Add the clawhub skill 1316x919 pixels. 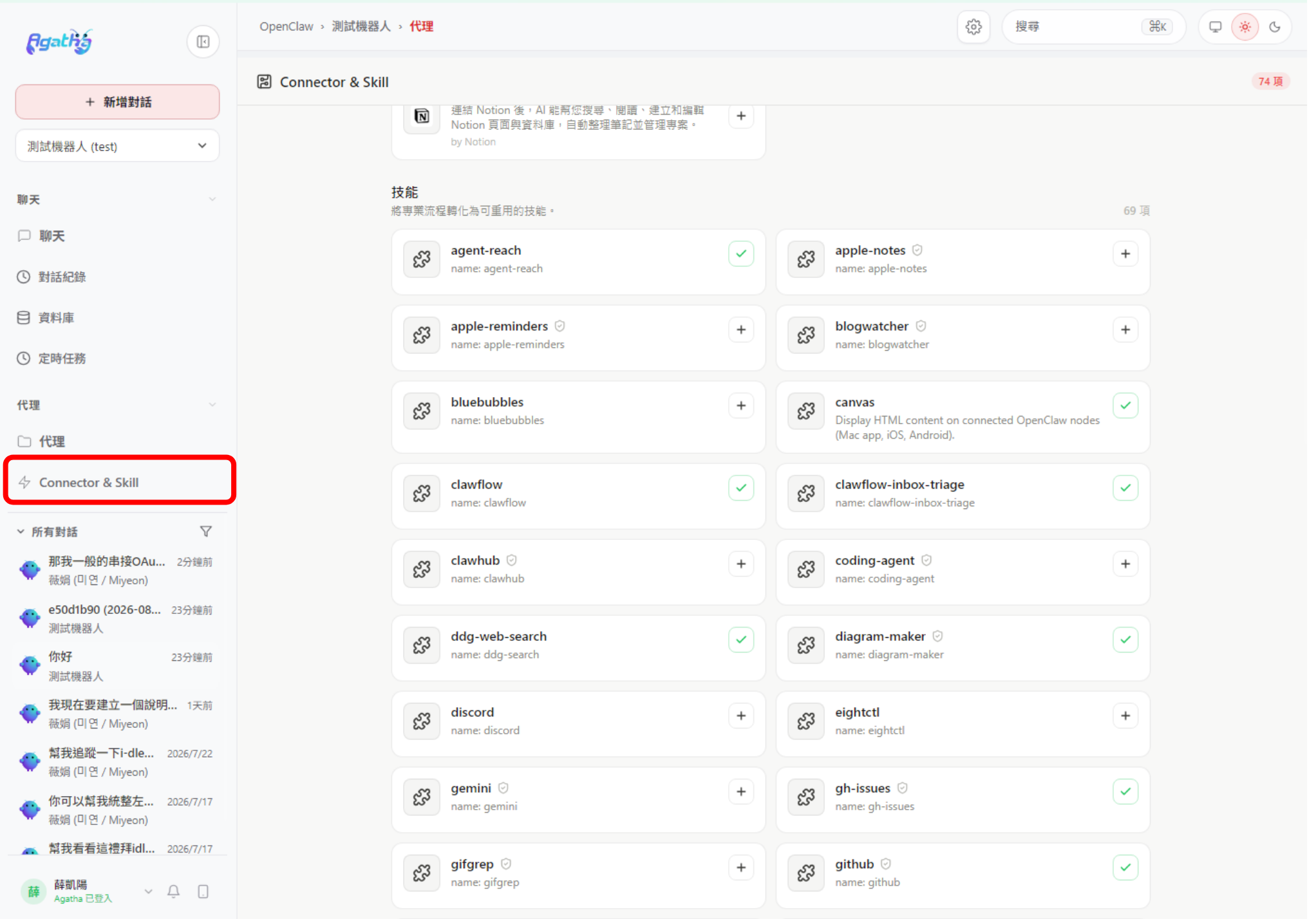[741, 564]
